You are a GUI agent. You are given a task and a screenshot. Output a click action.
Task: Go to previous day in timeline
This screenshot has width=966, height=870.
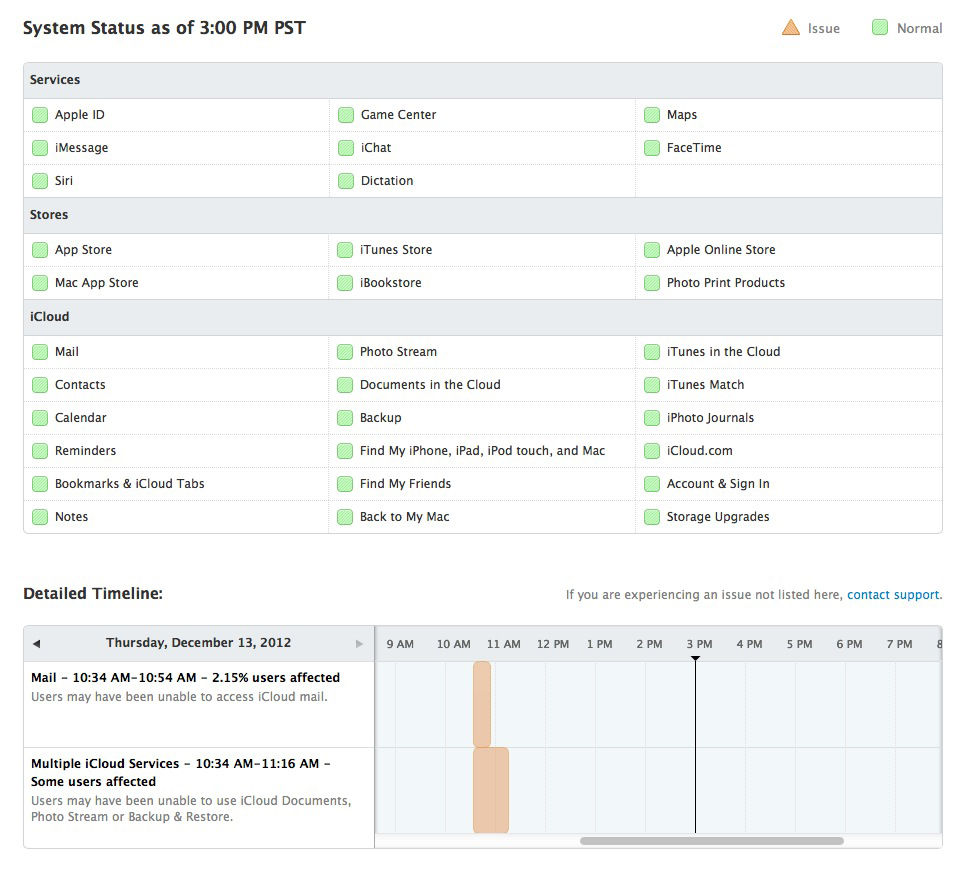click(36, 644)
